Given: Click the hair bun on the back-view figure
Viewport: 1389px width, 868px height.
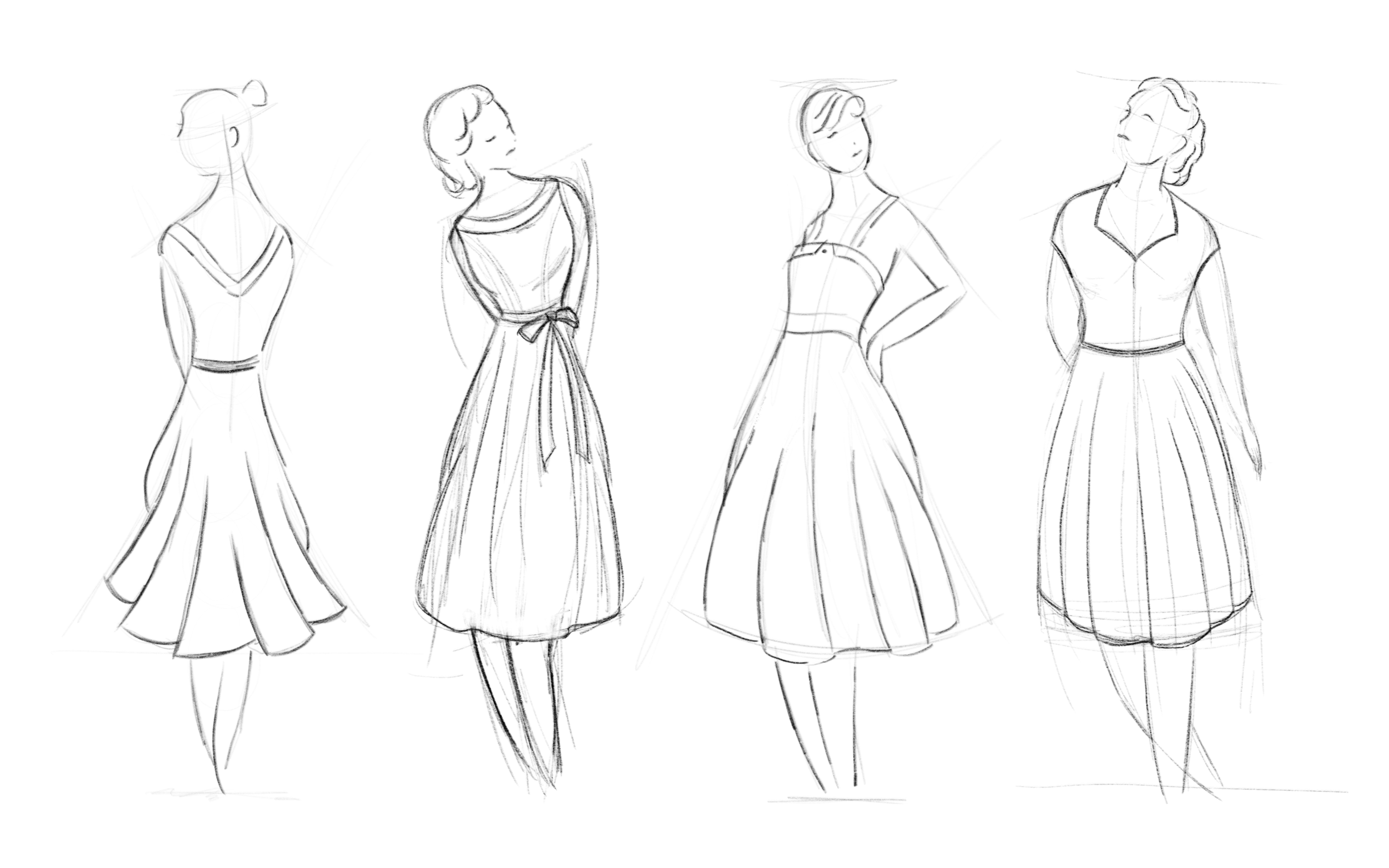Looking at the screenshot, I should [x=255, y=93].
